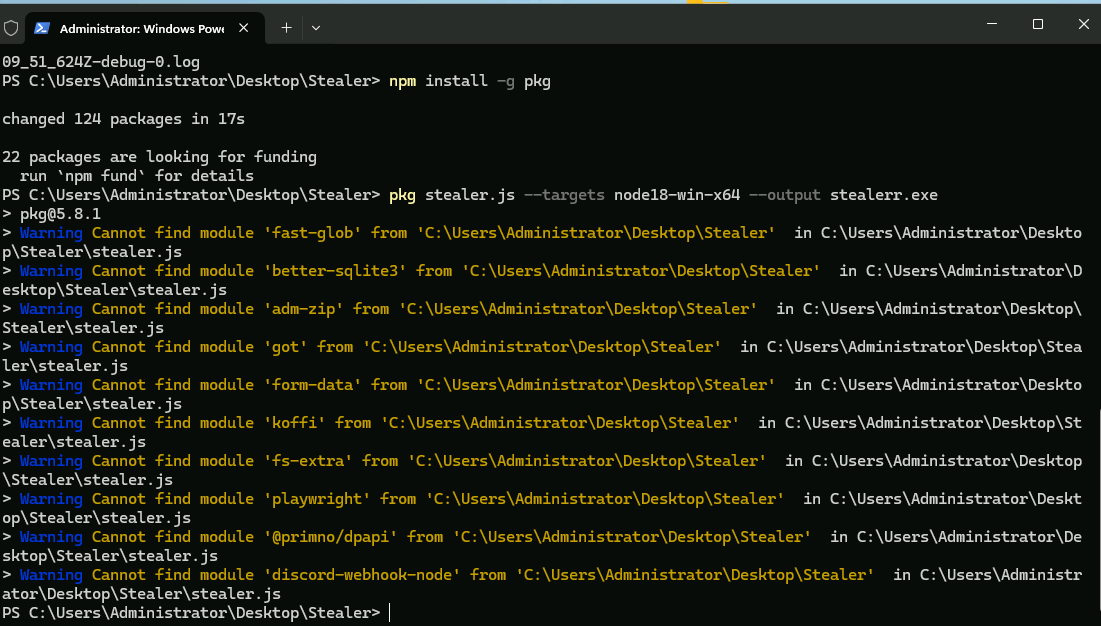
Task: Click the 'adm-zip' module name in warning
Action: click(303, 308)
